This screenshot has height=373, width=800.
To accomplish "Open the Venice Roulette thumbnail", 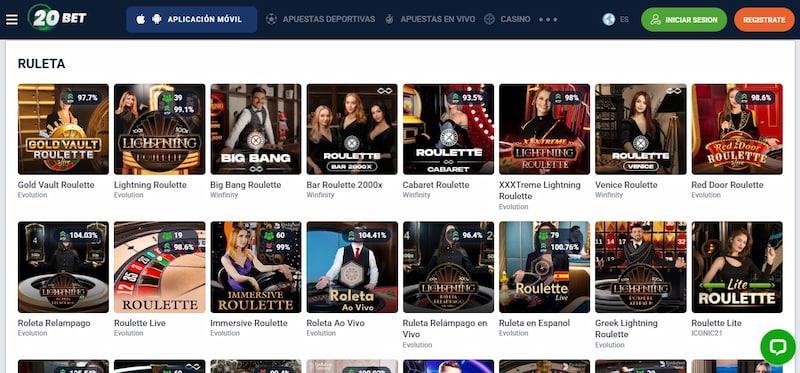I will pos(641,129).
